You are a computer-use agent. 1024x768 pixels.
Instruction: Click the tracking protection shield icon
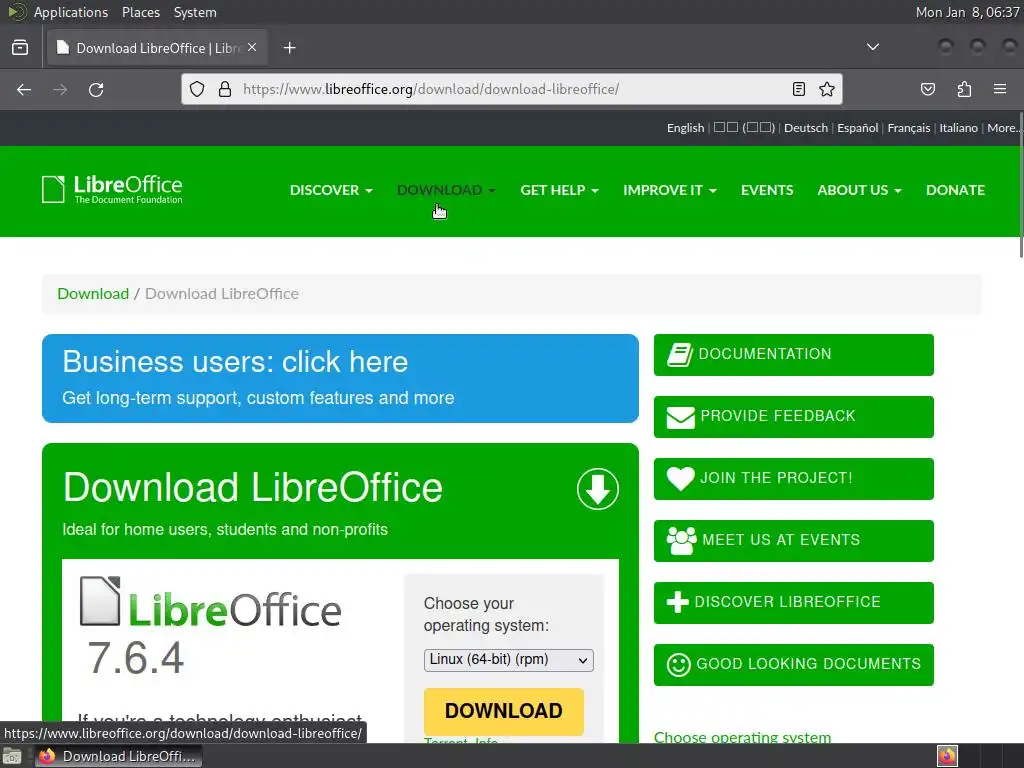(197, 89)
